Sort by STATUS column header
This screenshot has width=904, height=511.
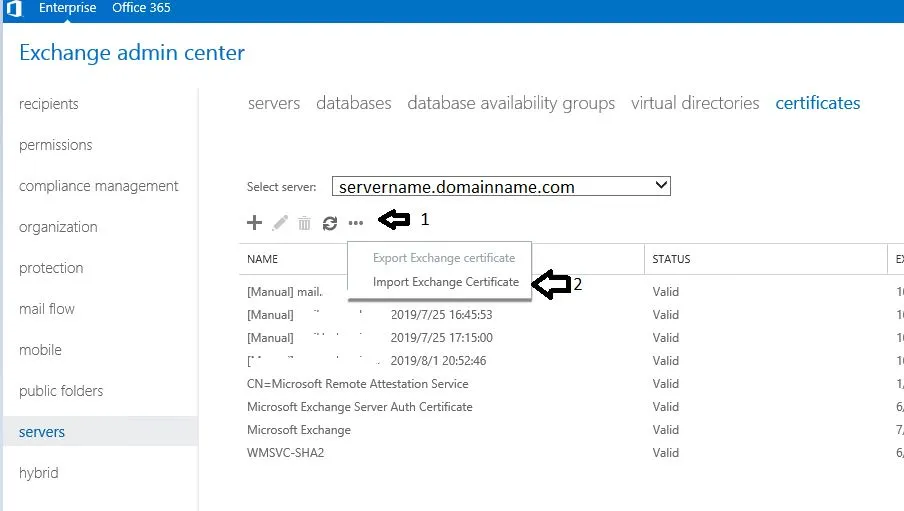[671, 259]
